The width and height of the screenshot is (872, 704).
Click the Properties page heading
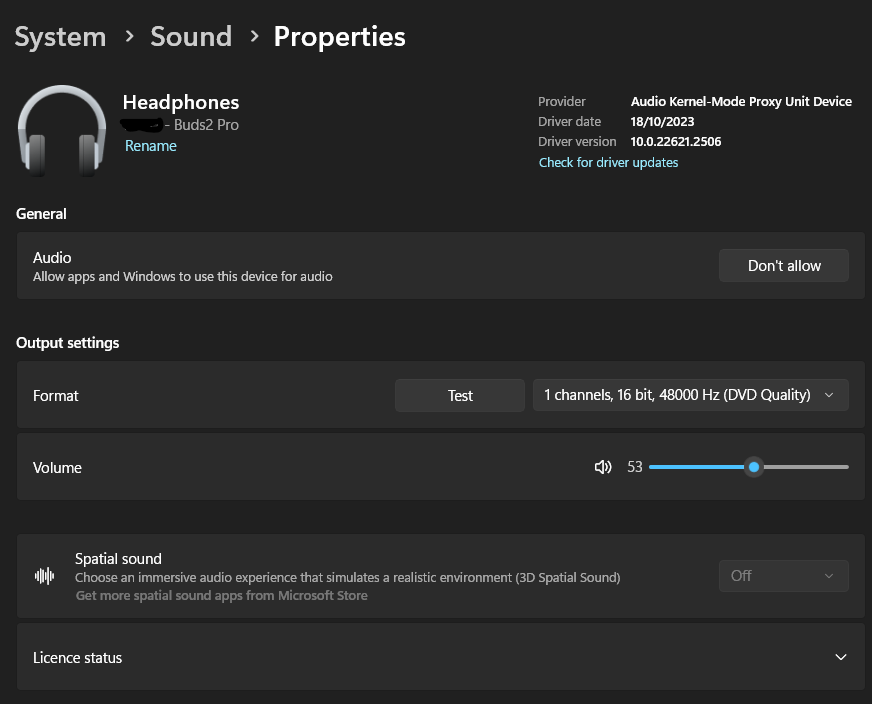coord(339,37)
